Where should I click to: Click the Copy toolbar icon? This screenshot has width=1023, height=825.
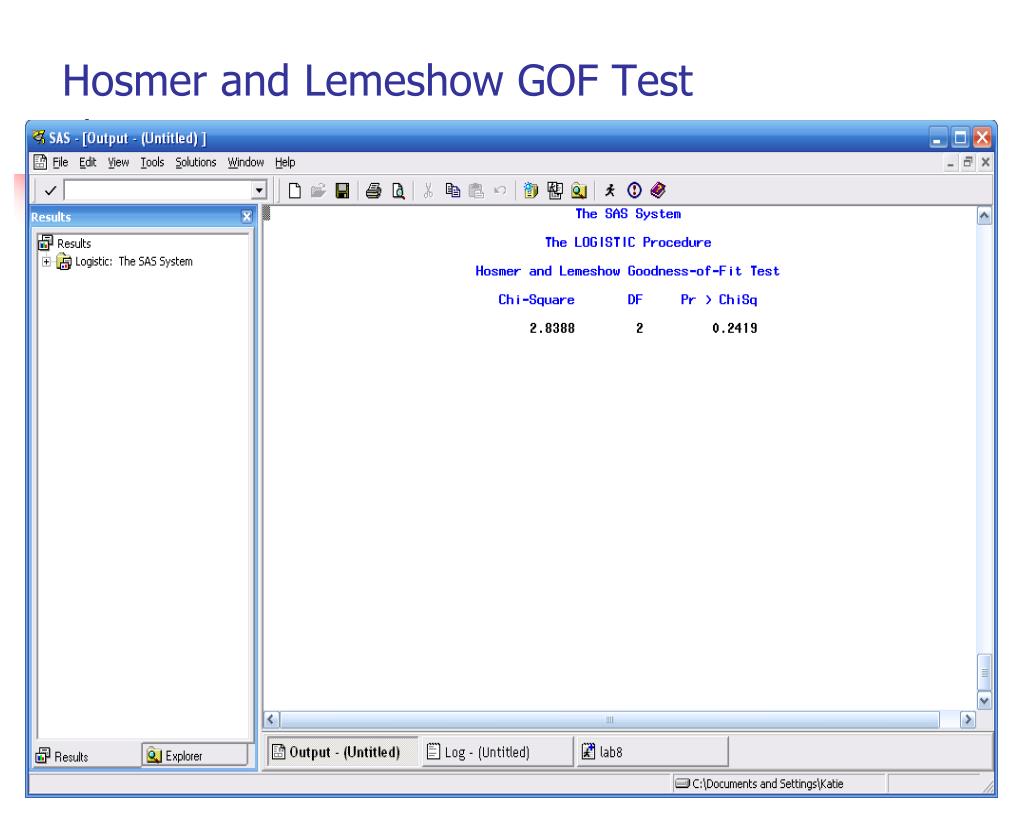point(452,190)
